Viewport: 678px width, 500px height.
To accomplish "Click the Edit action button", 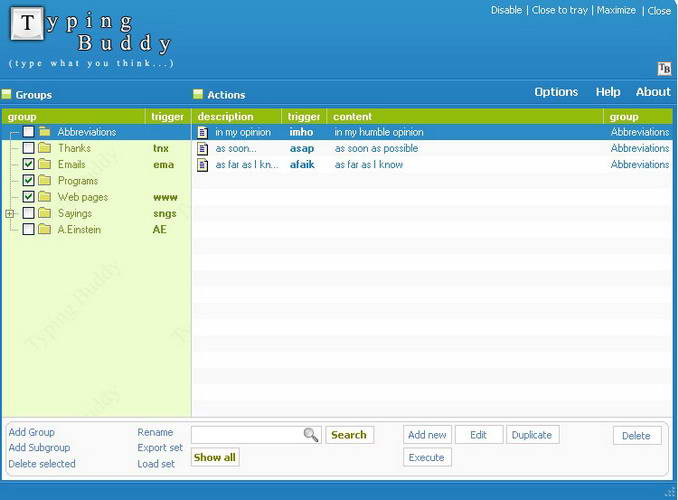I will pyautogui.click(x=479, y=435).
